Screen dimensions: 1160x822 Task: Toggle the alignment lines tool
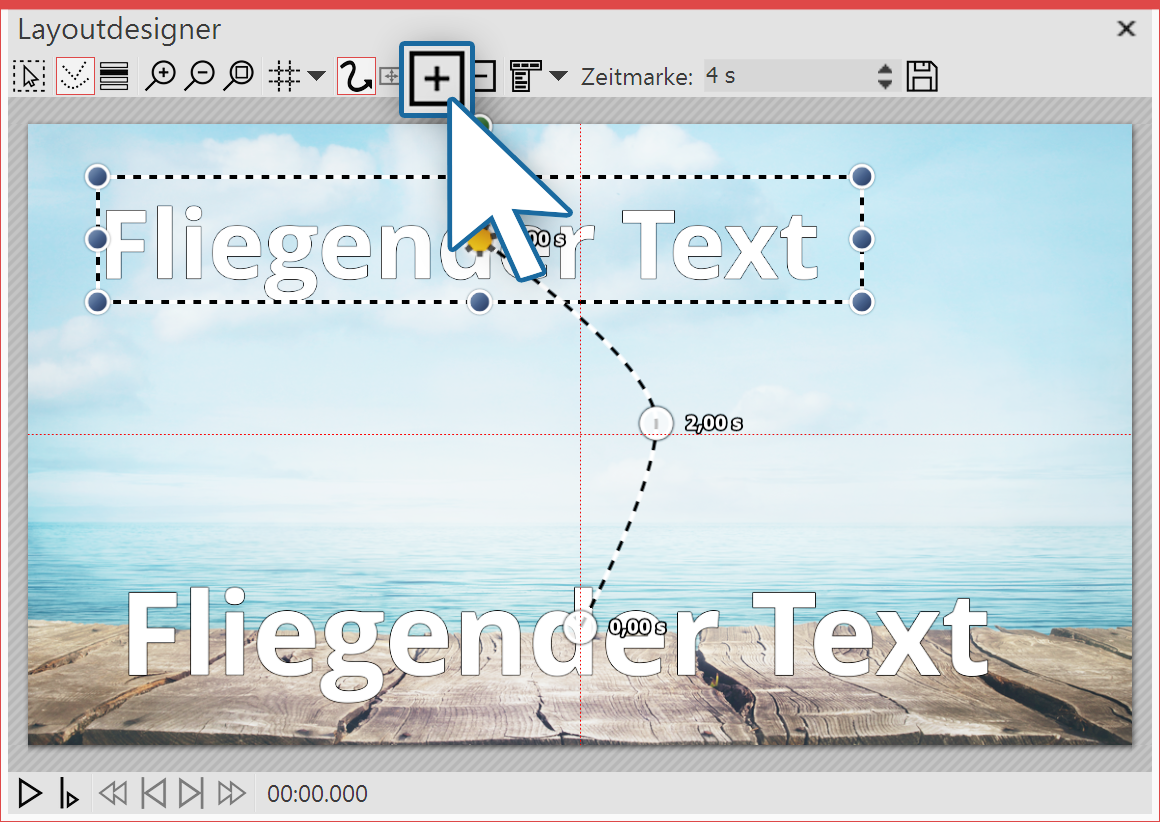[x=113, y=75]
